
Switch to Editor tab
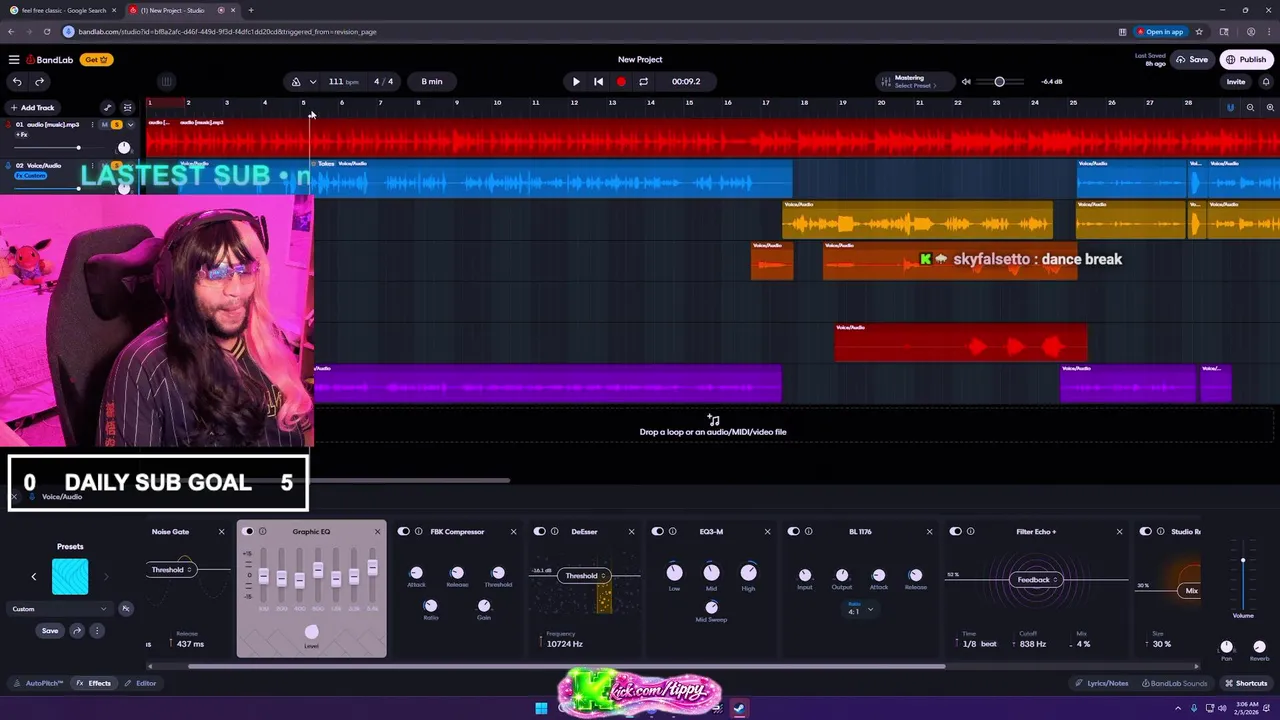click(x=141, y=683)
